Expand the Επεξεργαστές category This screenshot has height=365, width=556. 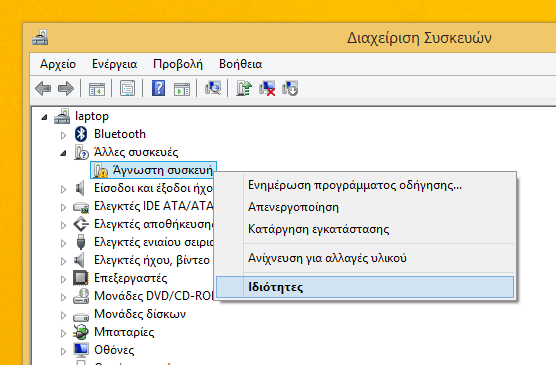(x=63, y=279)
